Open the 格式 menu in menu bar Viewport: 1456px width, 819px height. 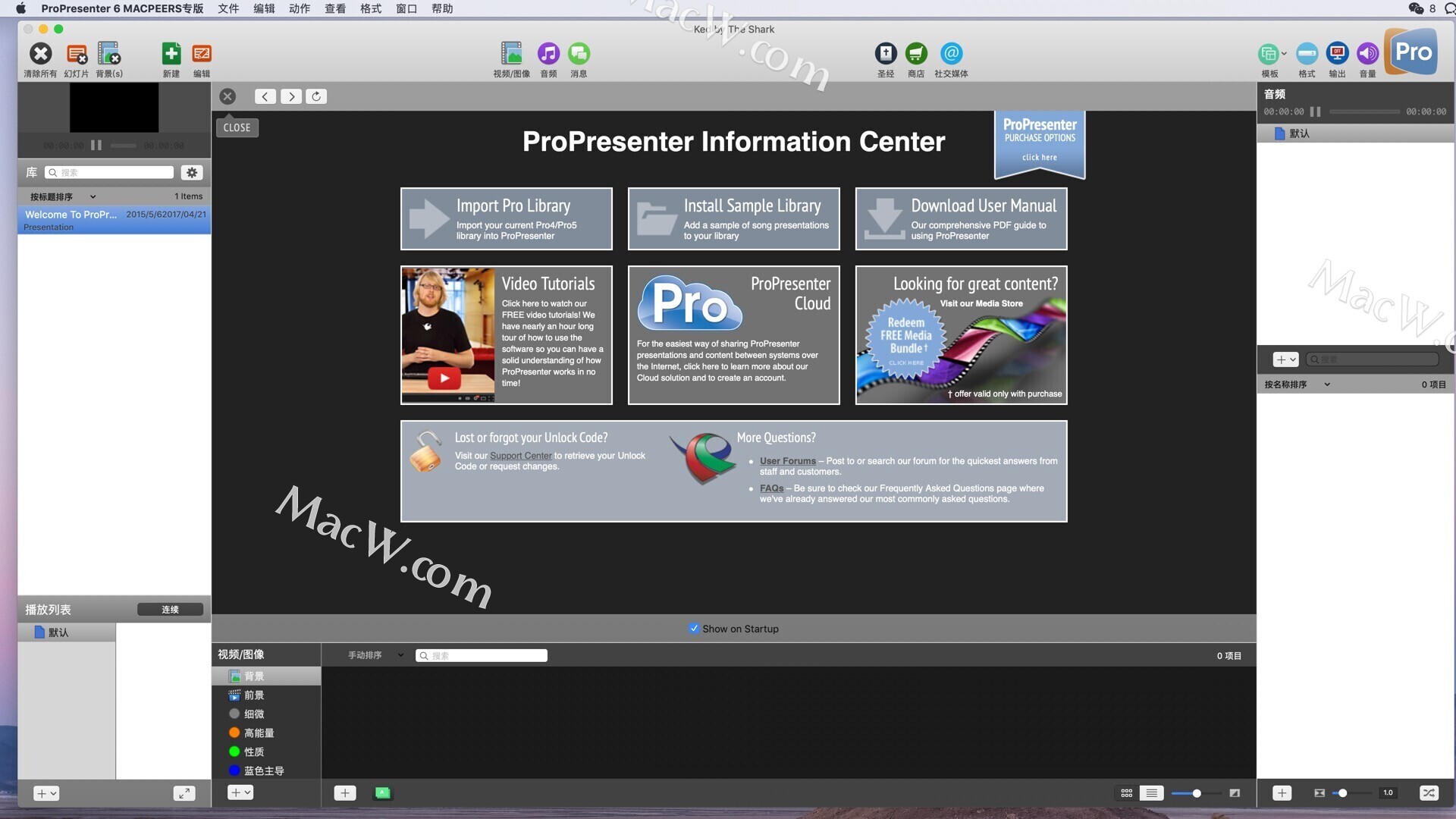point(371,8)
